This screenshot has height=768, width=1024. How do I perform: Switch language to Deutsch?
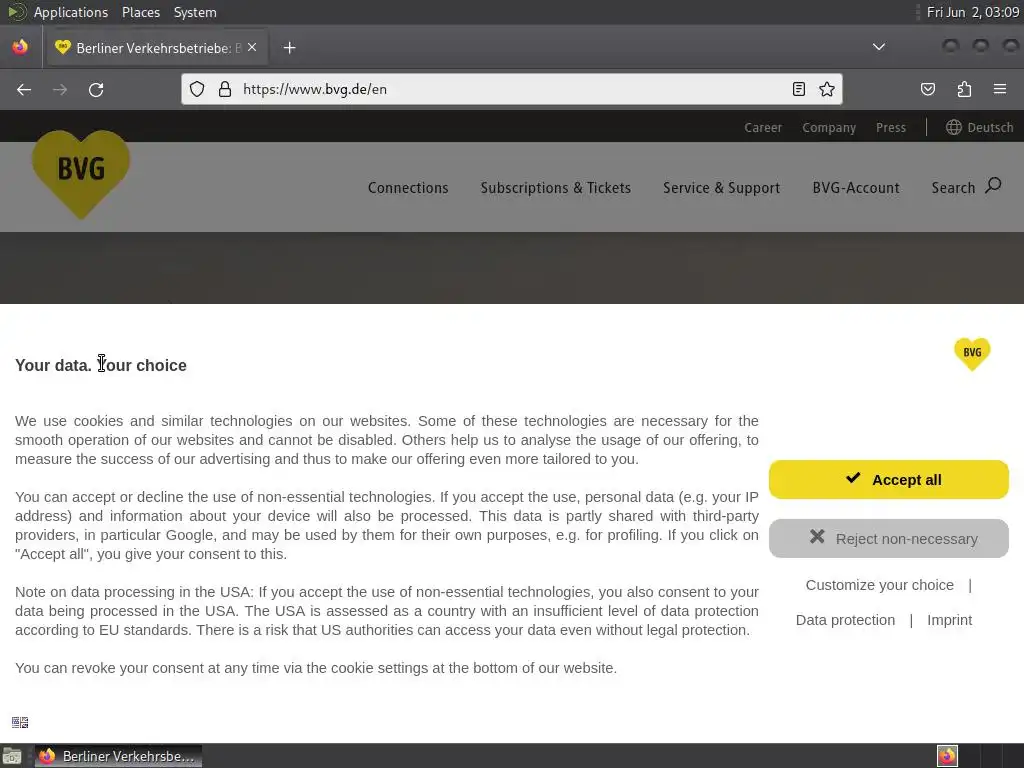pyautogui.click(x=990, y=127)
